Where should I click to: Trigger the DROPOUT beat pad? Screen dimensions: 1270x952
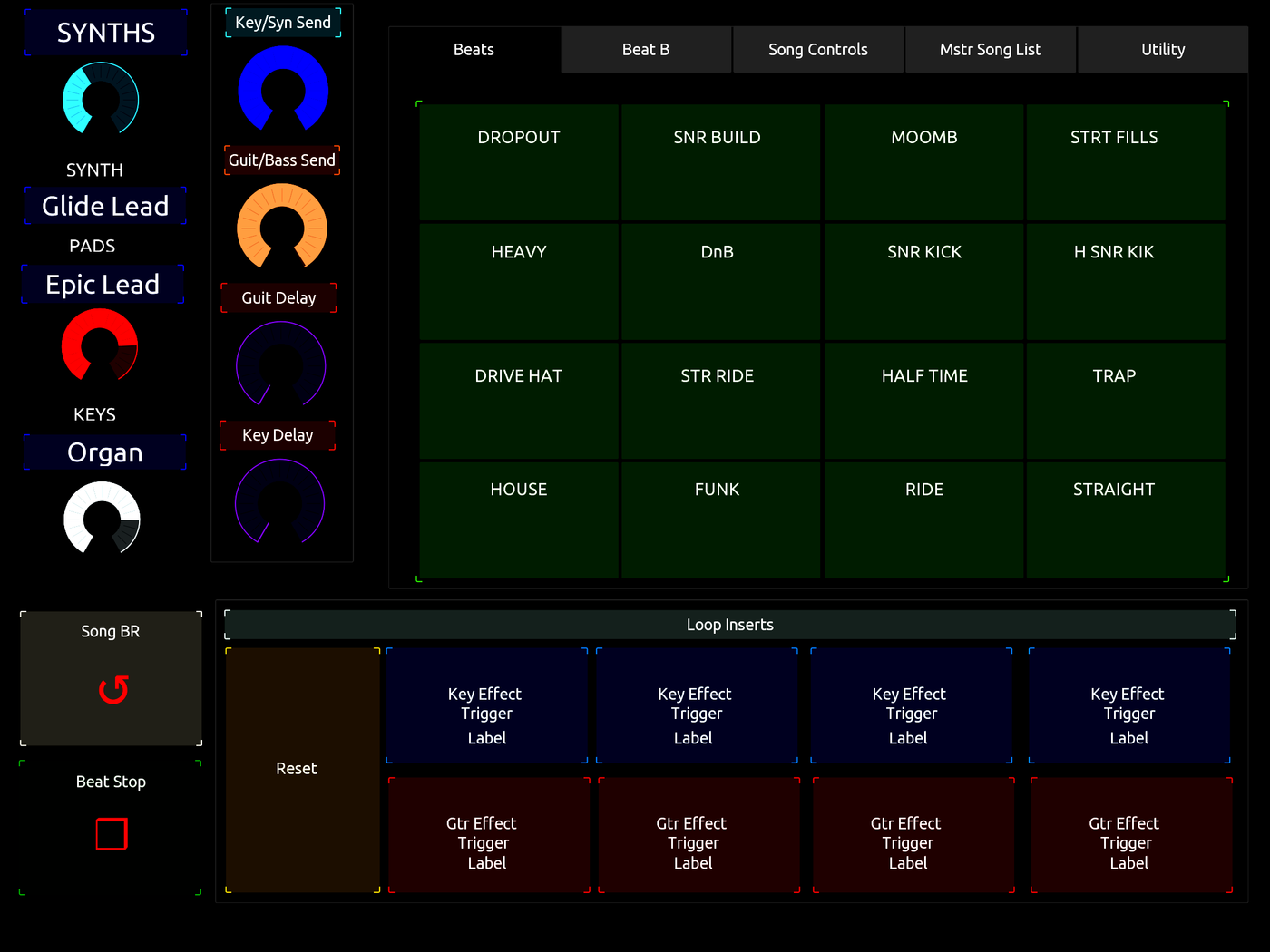(519, 162)
